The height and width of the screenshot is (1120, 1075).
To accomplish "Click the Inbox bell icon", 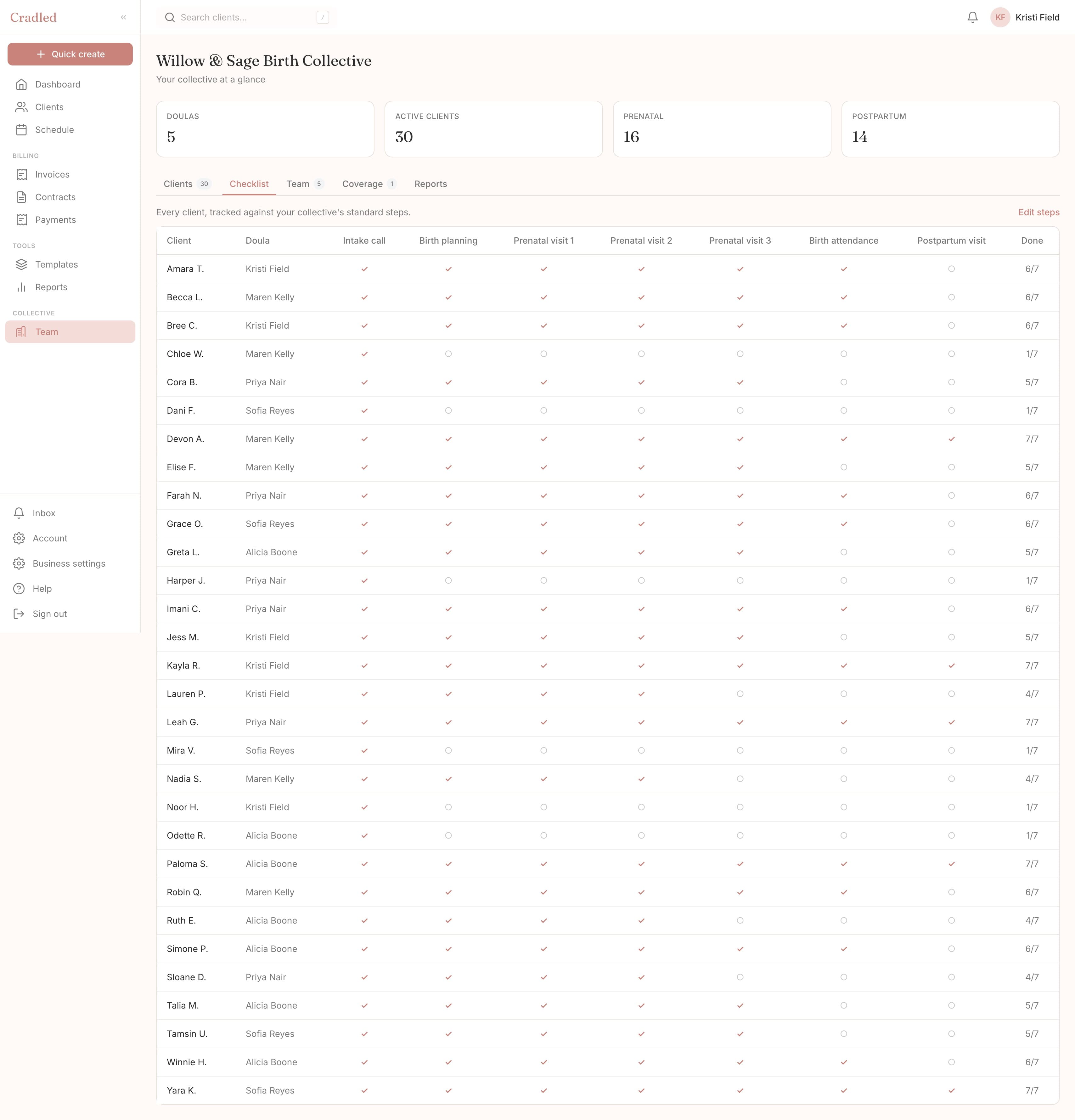I will tap(19, 513).
